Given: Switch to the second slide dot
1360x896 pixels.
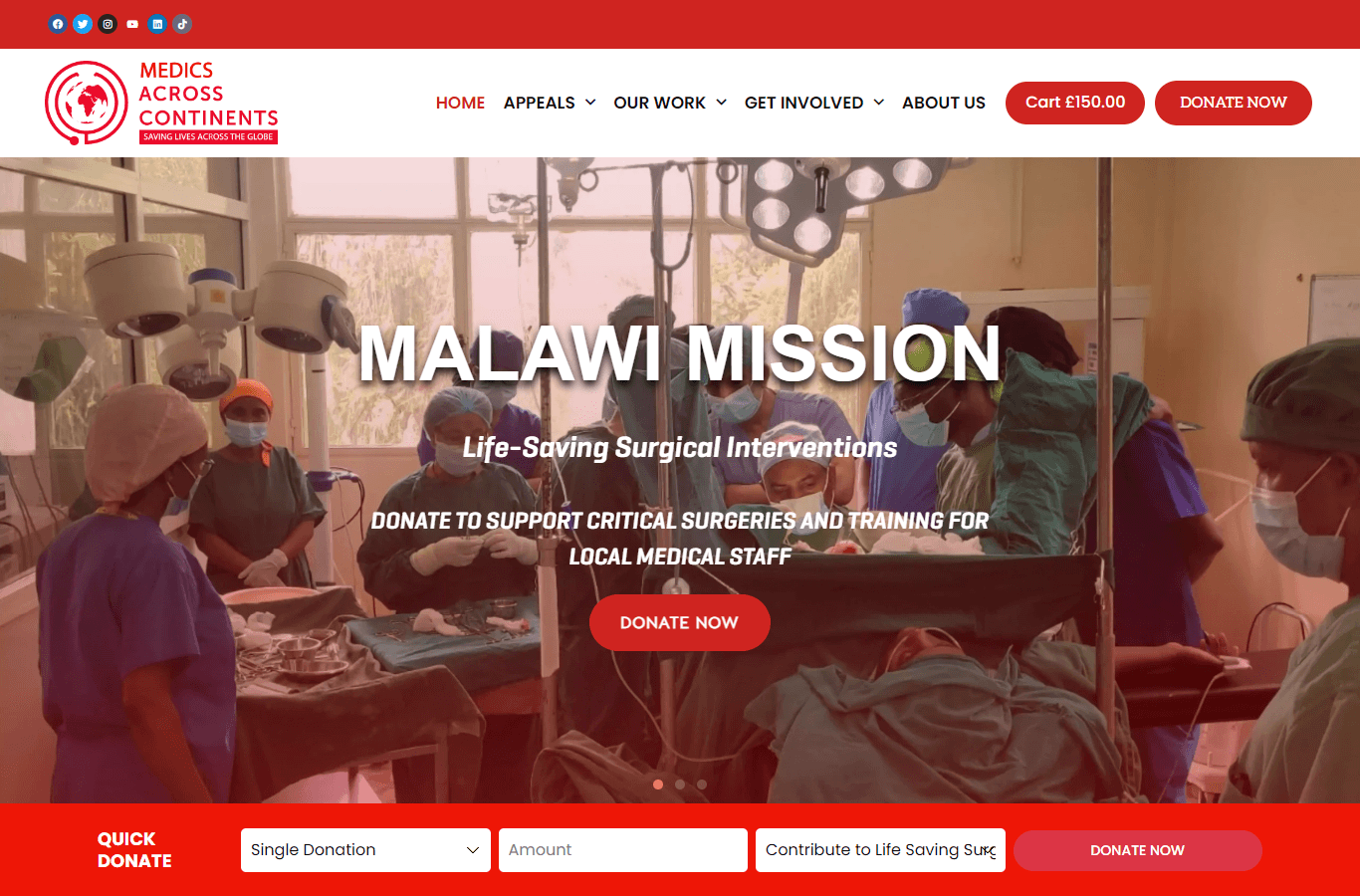Looking at the screenshot, I should tap(680, 784).
